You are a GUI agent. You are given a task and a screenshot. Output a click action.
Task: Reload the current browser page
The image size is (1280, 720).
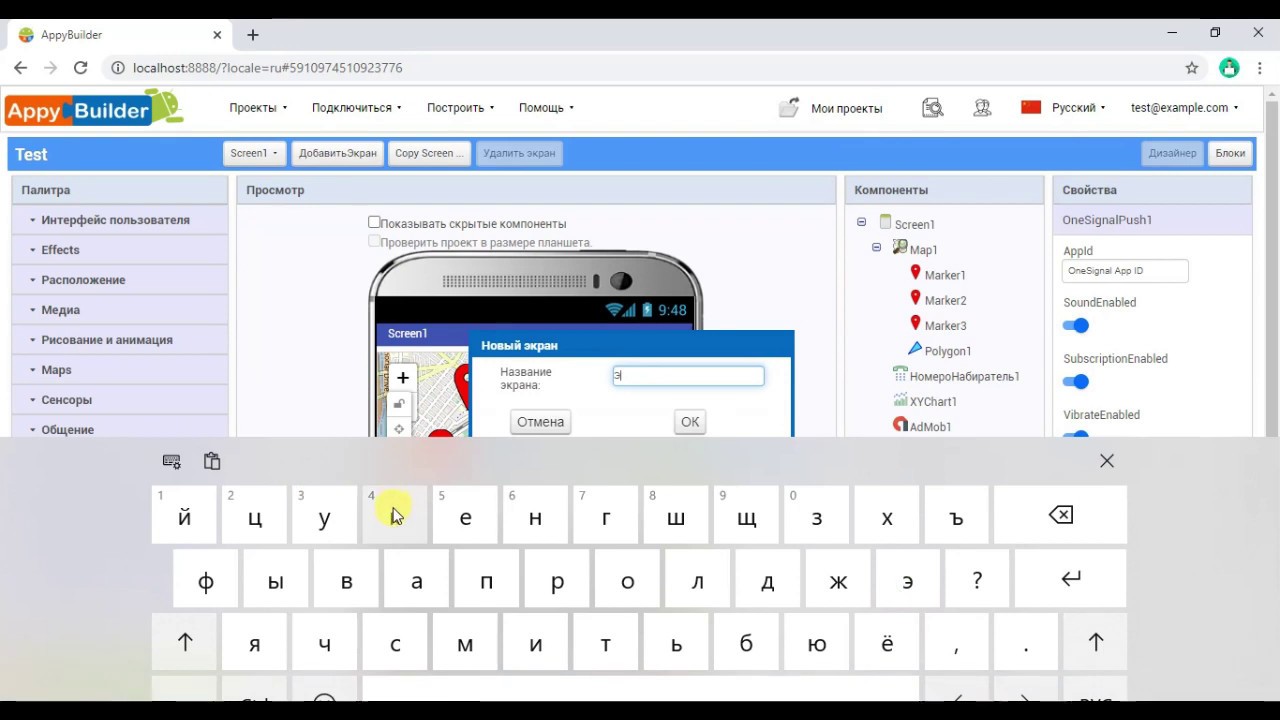coord(81,68)
